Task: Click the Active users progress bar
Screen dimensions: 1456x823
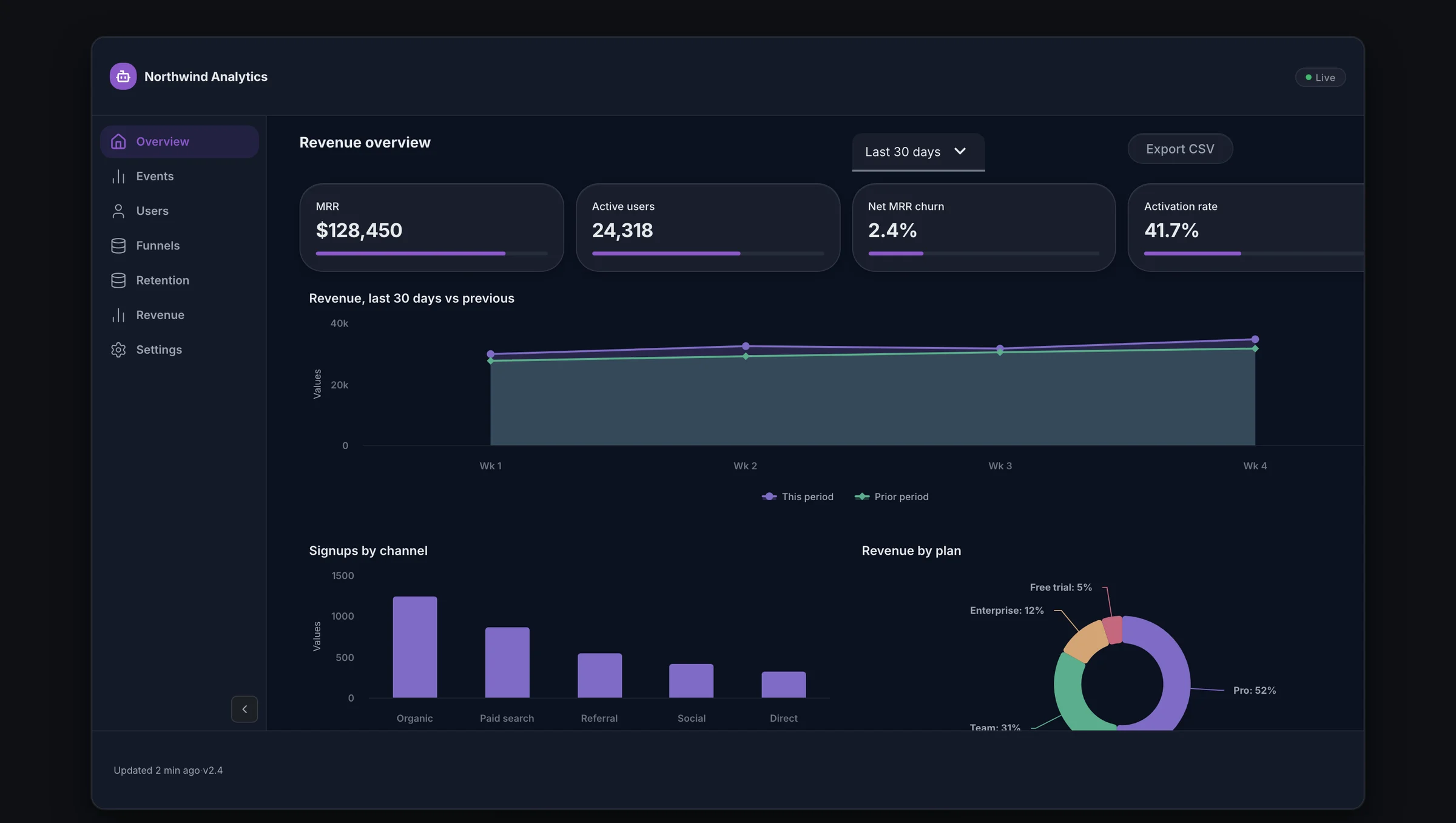Action: coord(708,253)
